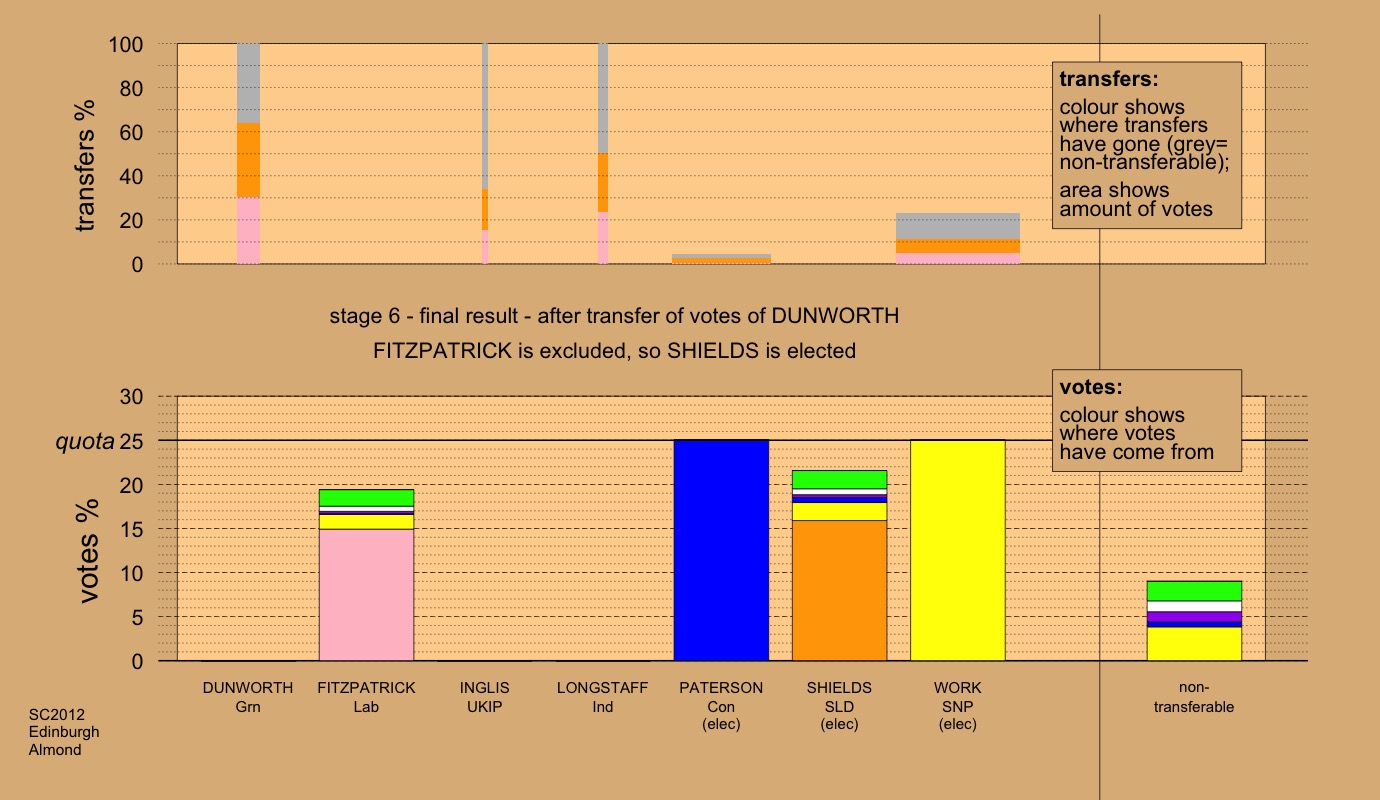Image resolution: width=1380 pixels, height=800 pixels.
Task: Click the non-transferable axis label
Action: pos(1194,697)
